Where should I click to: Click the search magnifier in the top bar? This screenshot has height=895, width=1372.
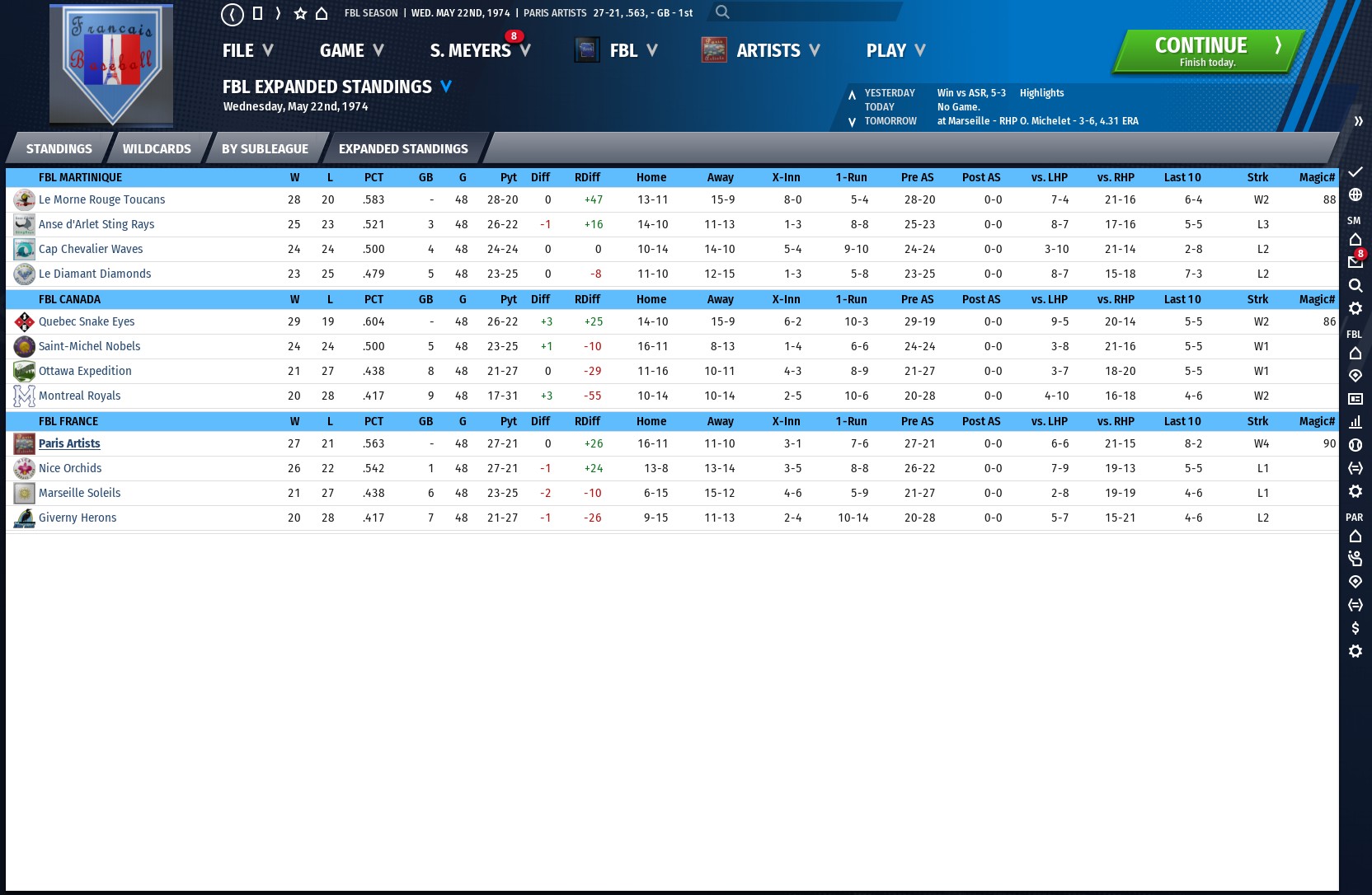(722, 12)
